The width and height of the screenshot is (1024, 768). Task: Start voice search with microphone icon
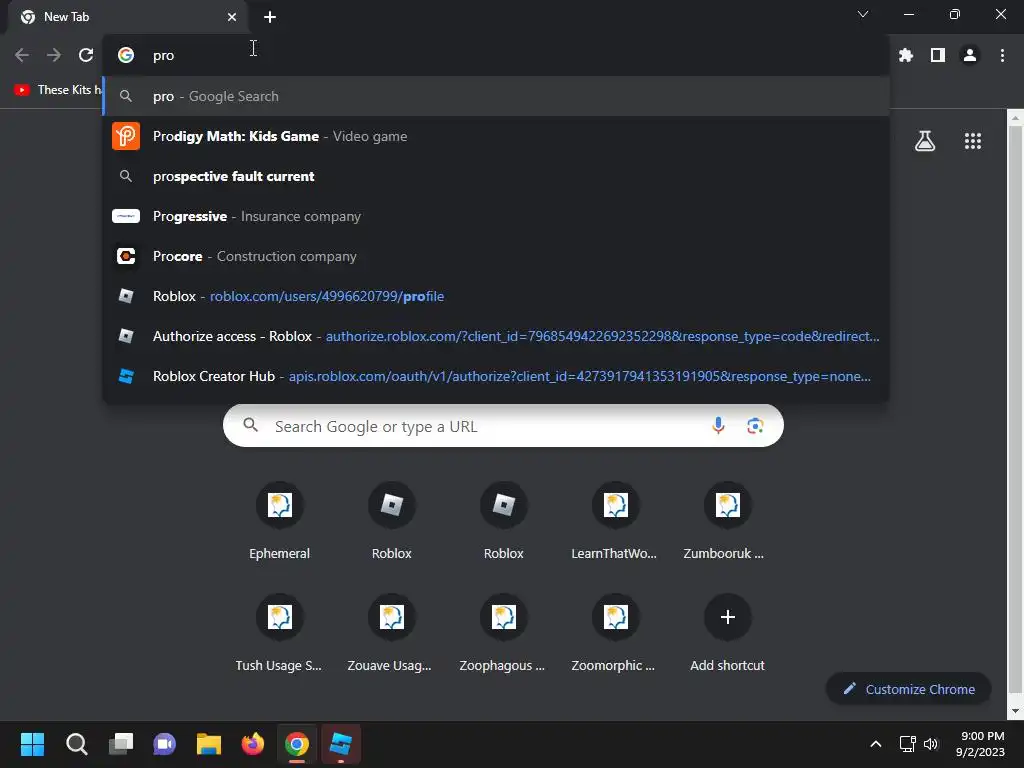[x=718, y=426]
